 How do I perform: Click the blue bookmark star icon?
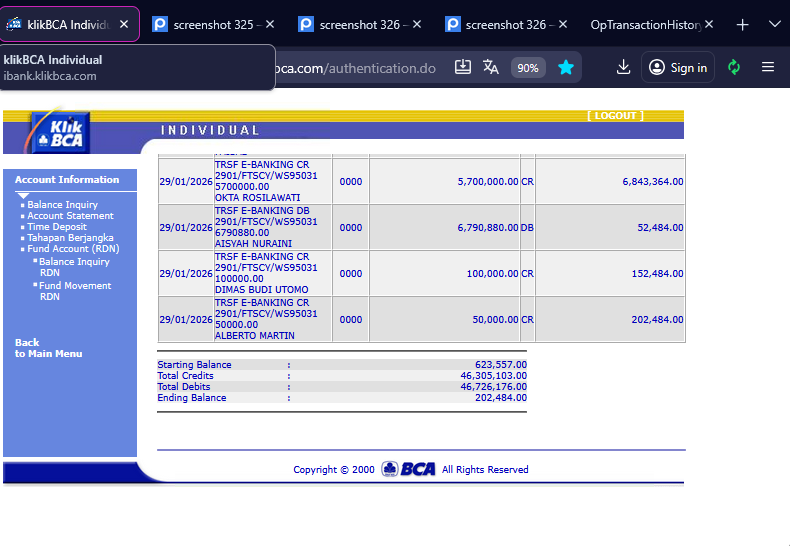(566, 67)
